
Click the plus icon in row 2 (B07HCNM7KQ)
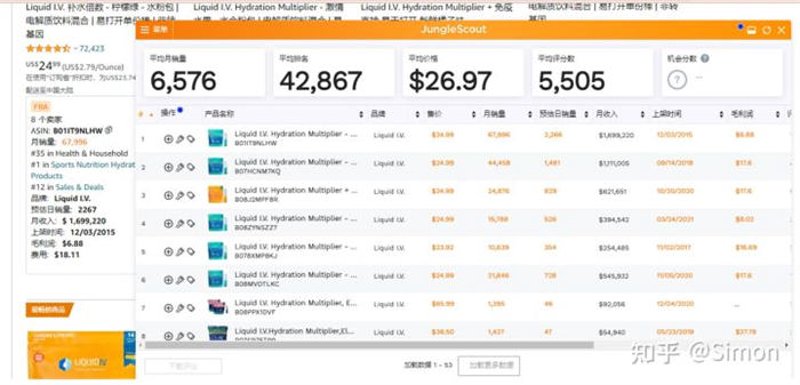[x=168, y=167]
